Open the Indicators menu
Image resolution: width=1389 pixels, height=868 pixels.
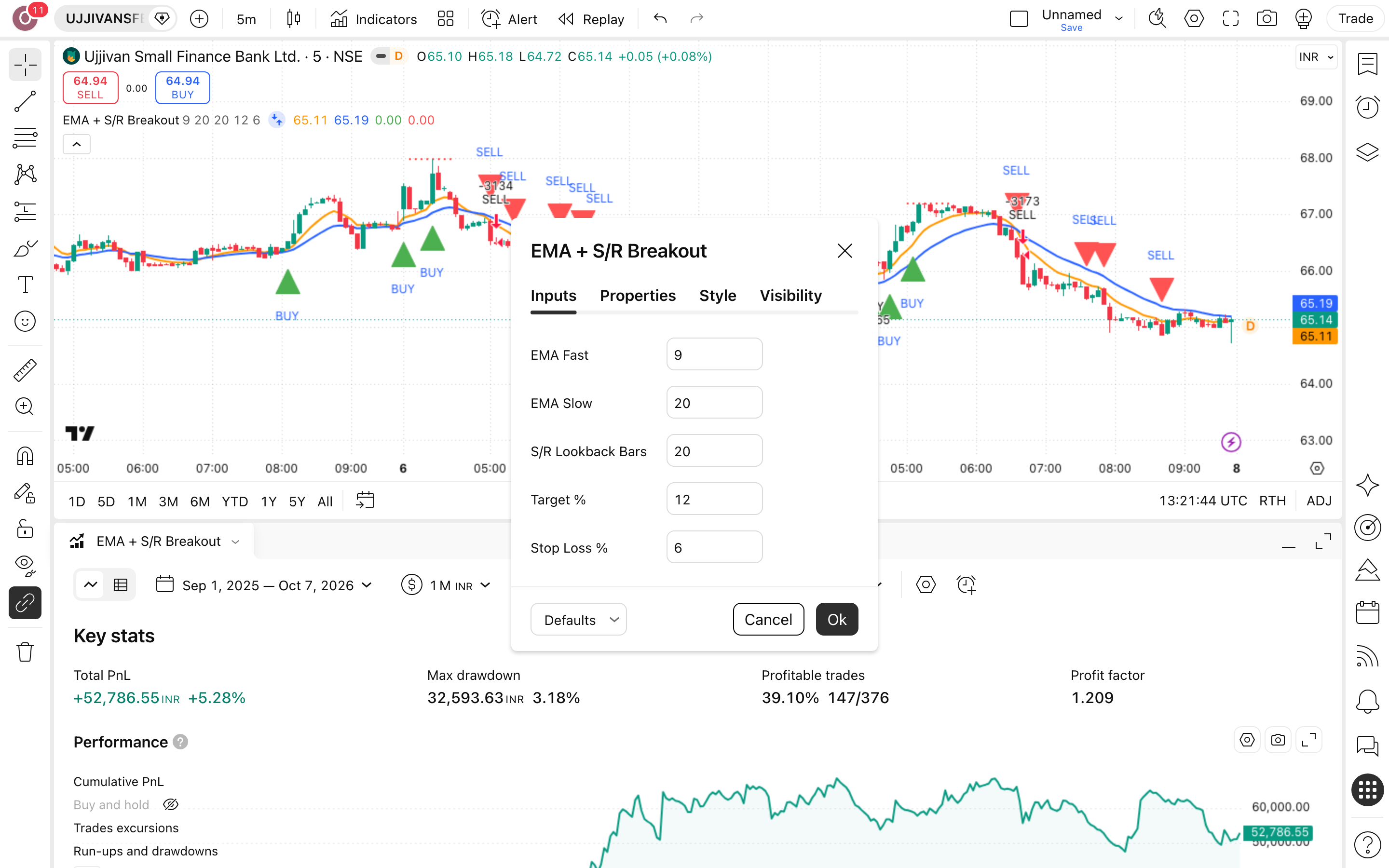coord(374,19)
